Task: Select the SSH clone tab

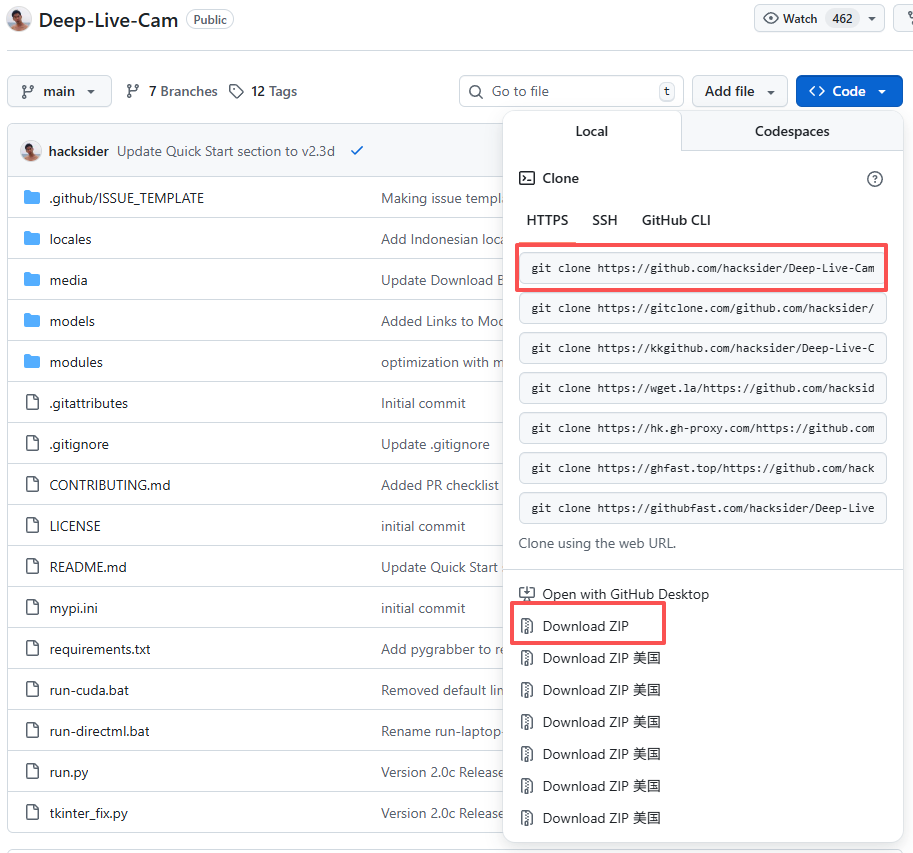Action: (604, 221)
